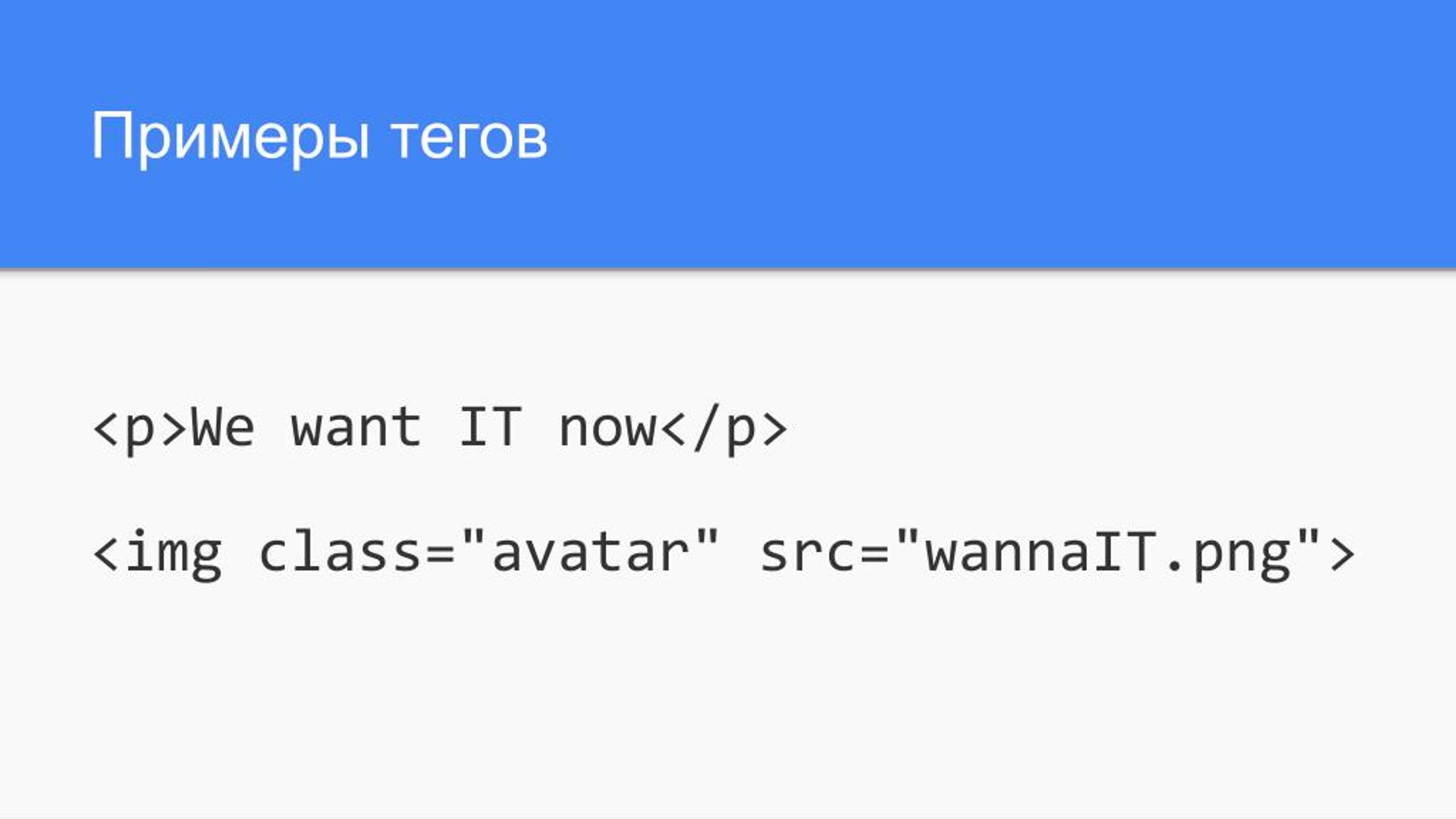Click the word "IT" in the paragraph line
This screenshot has width=1456, height=819.
(x=490, y=427)
